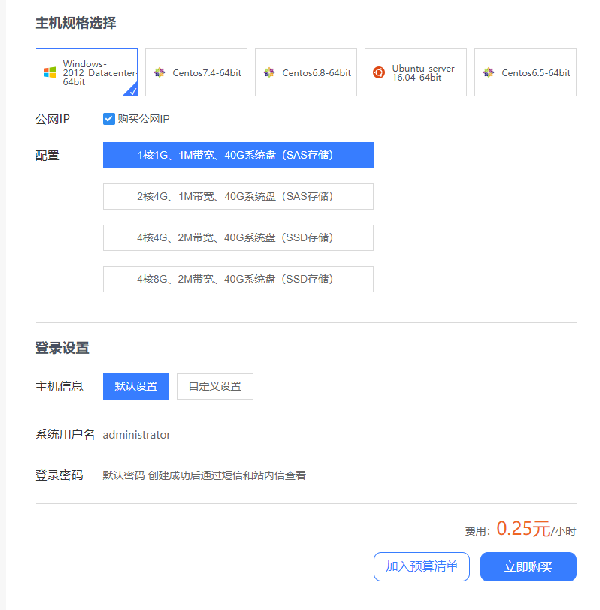Select Ubuntu server 16.04 64bit image
The width and height of the screenshot is (600, 610).
point(416,72)
